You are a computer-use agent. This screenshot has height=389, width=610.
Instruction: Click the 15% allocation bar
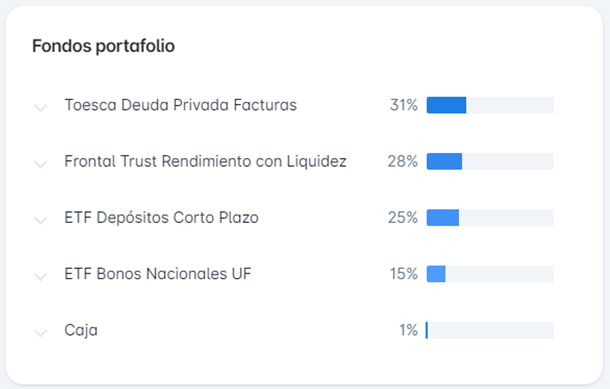pos(490,274)
